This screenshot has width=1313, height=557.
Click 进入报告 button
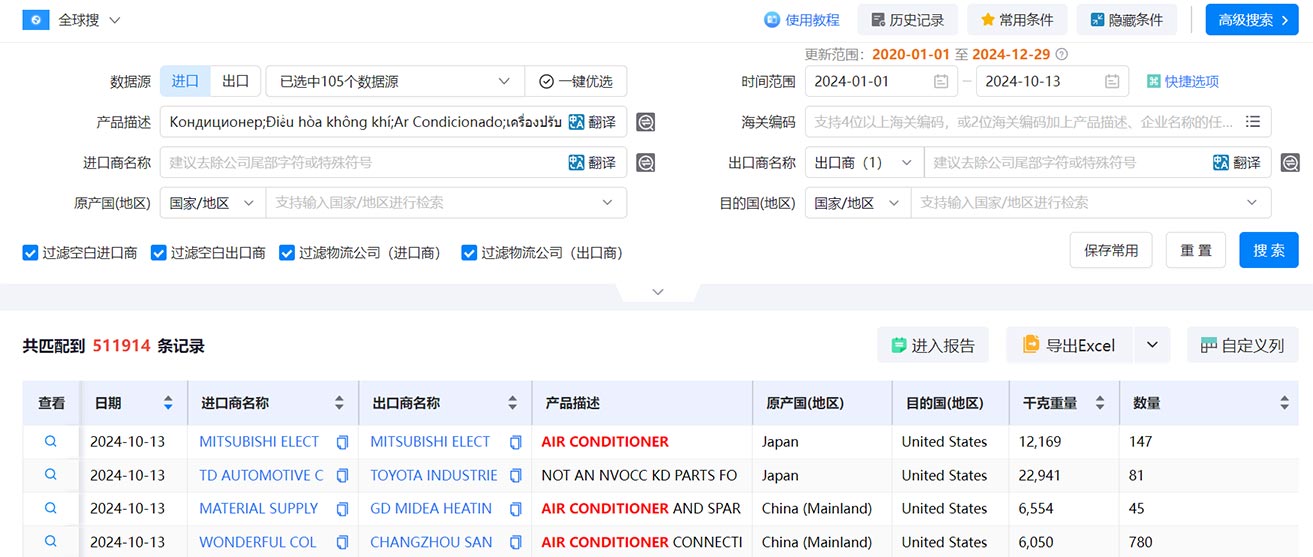tap(933, 345)
